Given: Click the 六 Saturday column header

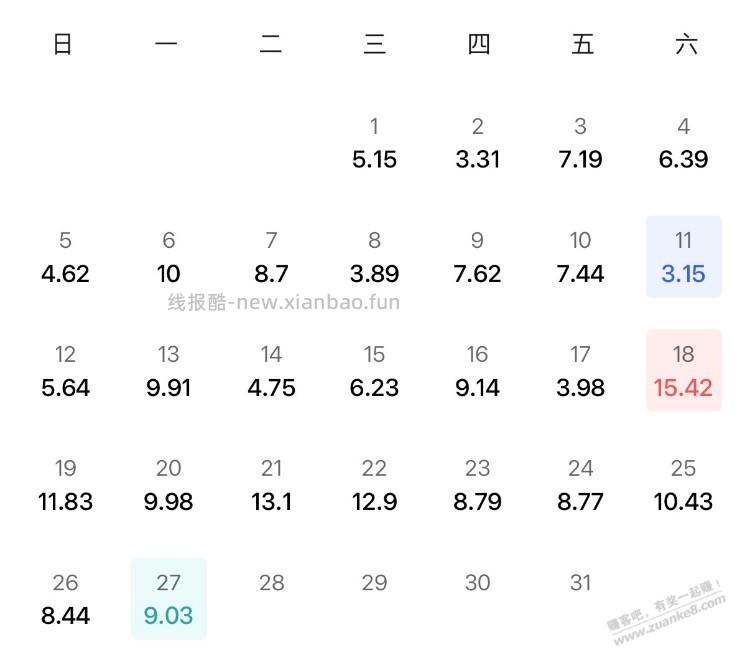Looking at the screenshot, I should [686, 44].
